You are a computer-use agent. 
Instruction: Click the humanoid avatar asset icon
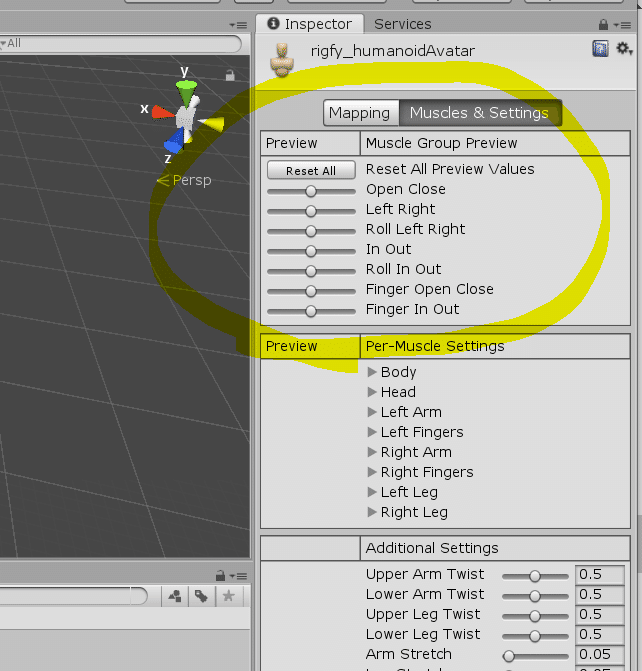point(282,60)
